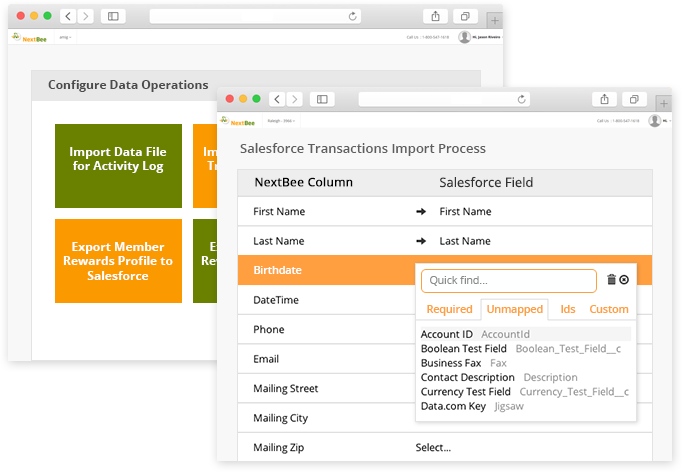Click arrow icon in Last Name row
The height and width of the screenshot is (472, 682).
(x=421, y=241)
